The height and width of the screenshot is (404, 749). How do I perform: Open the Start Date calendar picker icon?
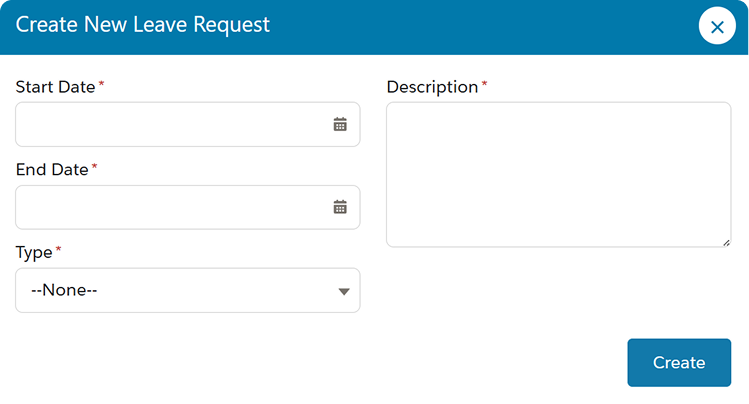point(340,124)
